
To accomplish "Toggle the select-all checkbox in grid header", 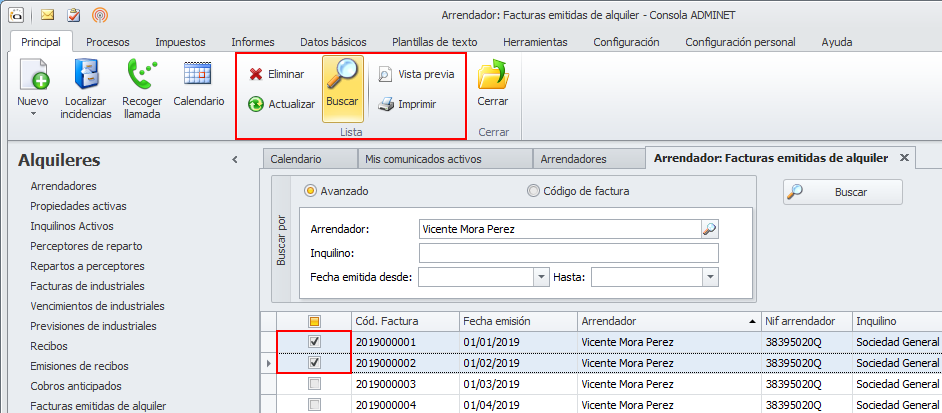I will (314, 321).
